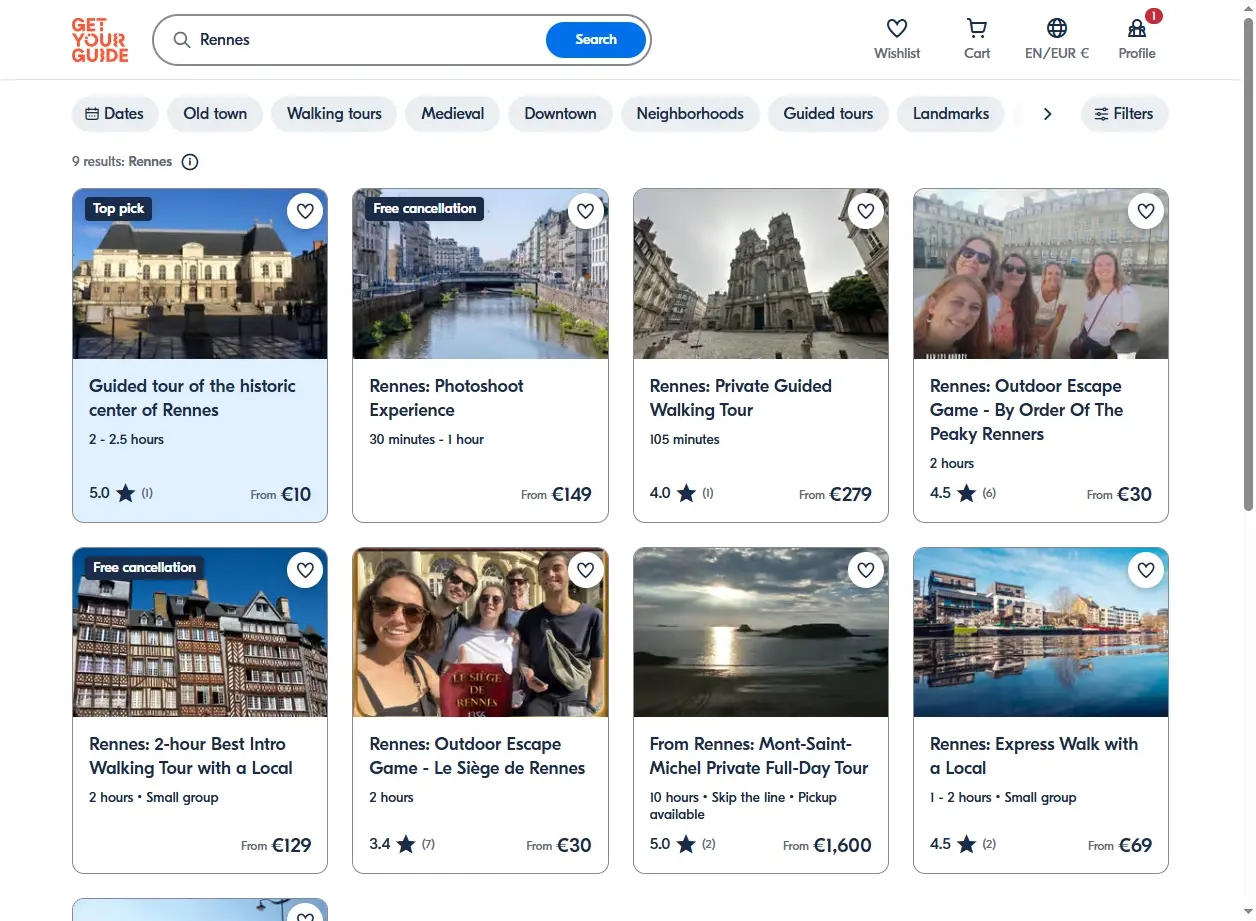Screen dimensions: 1256x921
Task: Toggle the heart on Express Walk with a Local
Action: point(1146,570)
